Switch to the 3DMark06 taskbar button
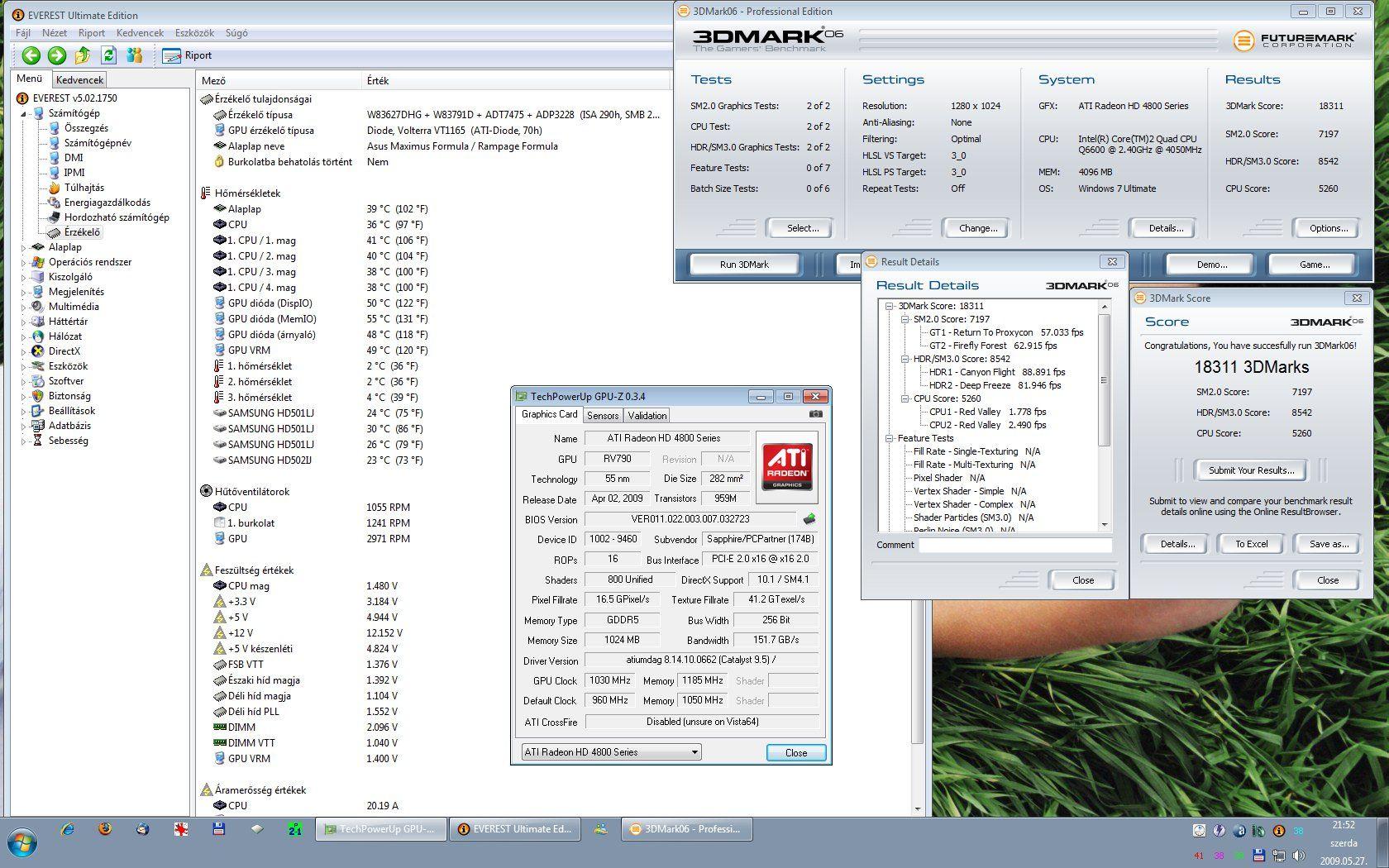Image resolution: width=1389 pixels, height=868 pixels. pos(686,829)
